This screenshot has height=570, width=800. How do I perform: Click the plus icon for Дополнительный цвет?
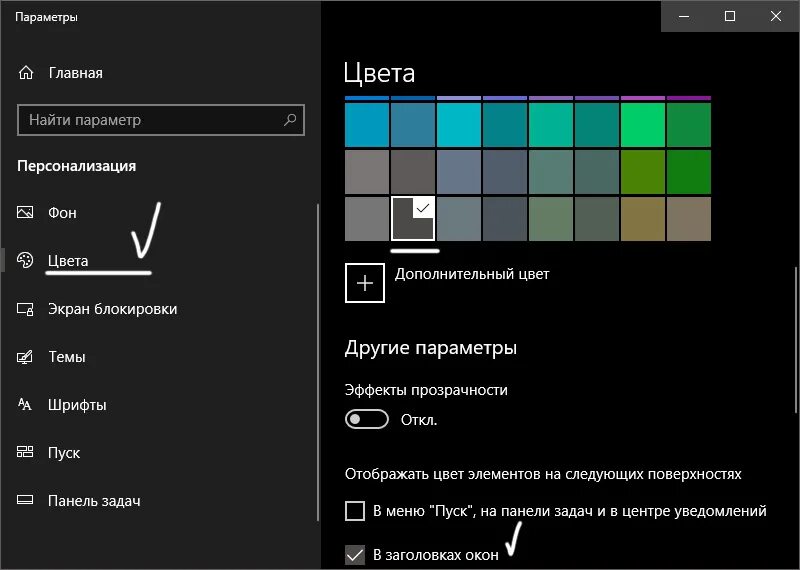(x=365, y=283)
